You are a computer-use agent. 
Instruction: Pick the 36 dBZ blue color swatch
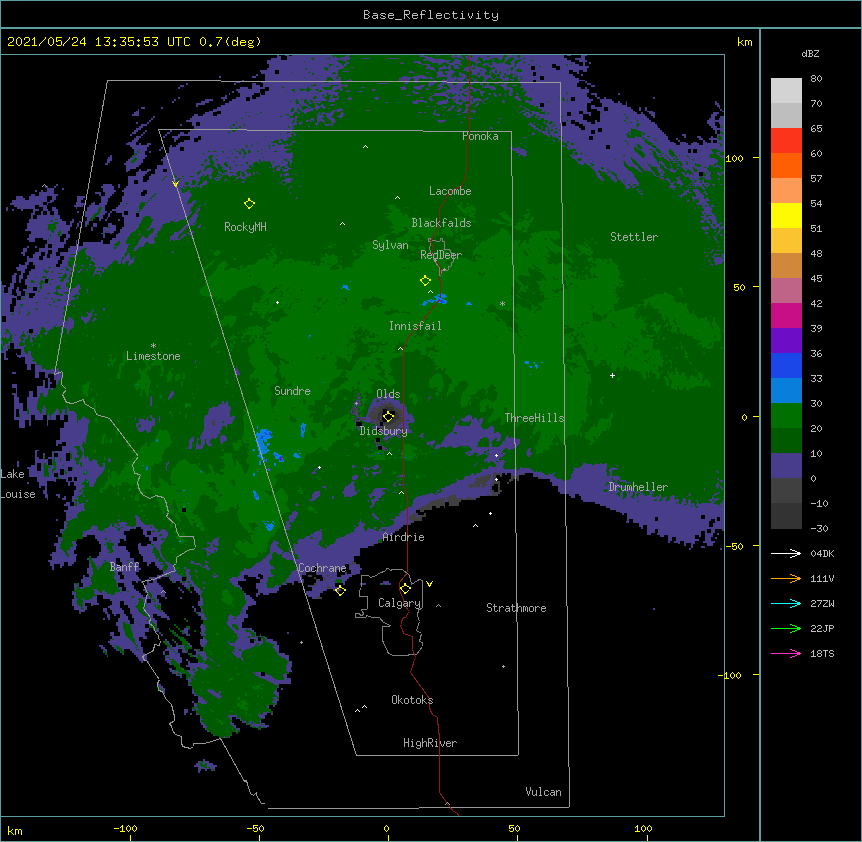click(786, 365)
